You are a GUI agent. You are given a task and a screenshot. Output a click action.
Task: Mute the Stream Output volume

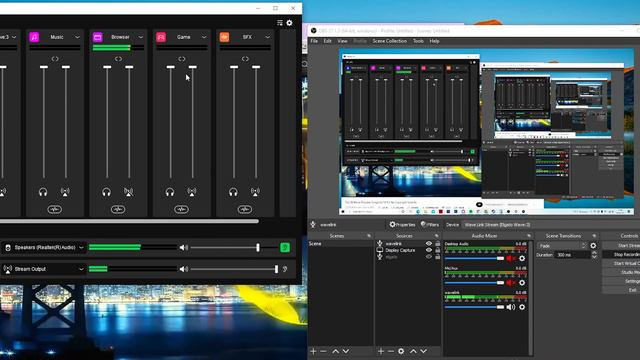[x=184, y=269]
